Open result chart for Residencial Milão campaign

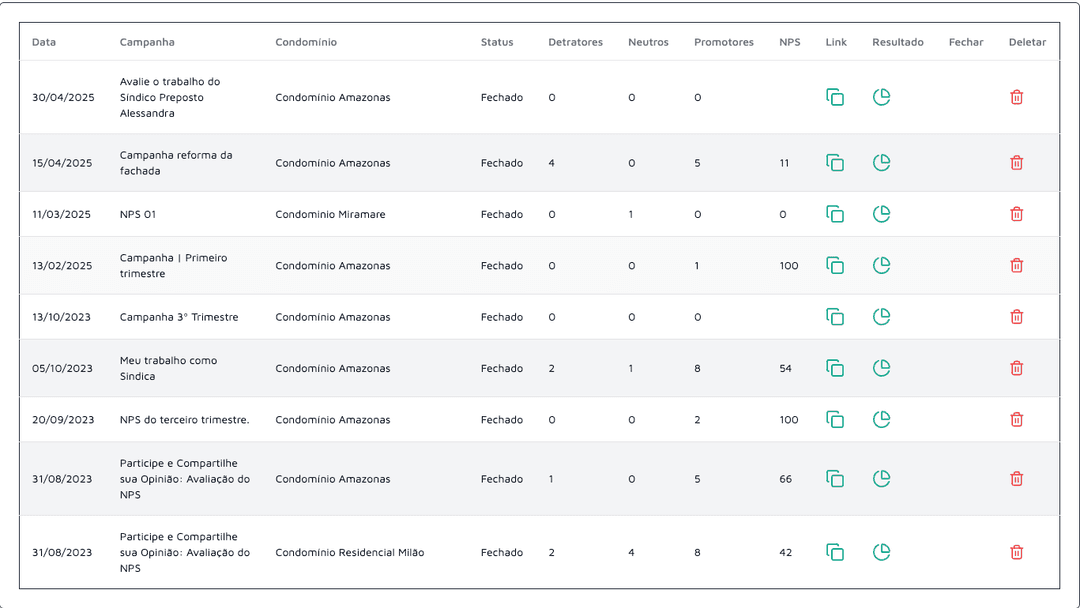[x=882, y=552]
